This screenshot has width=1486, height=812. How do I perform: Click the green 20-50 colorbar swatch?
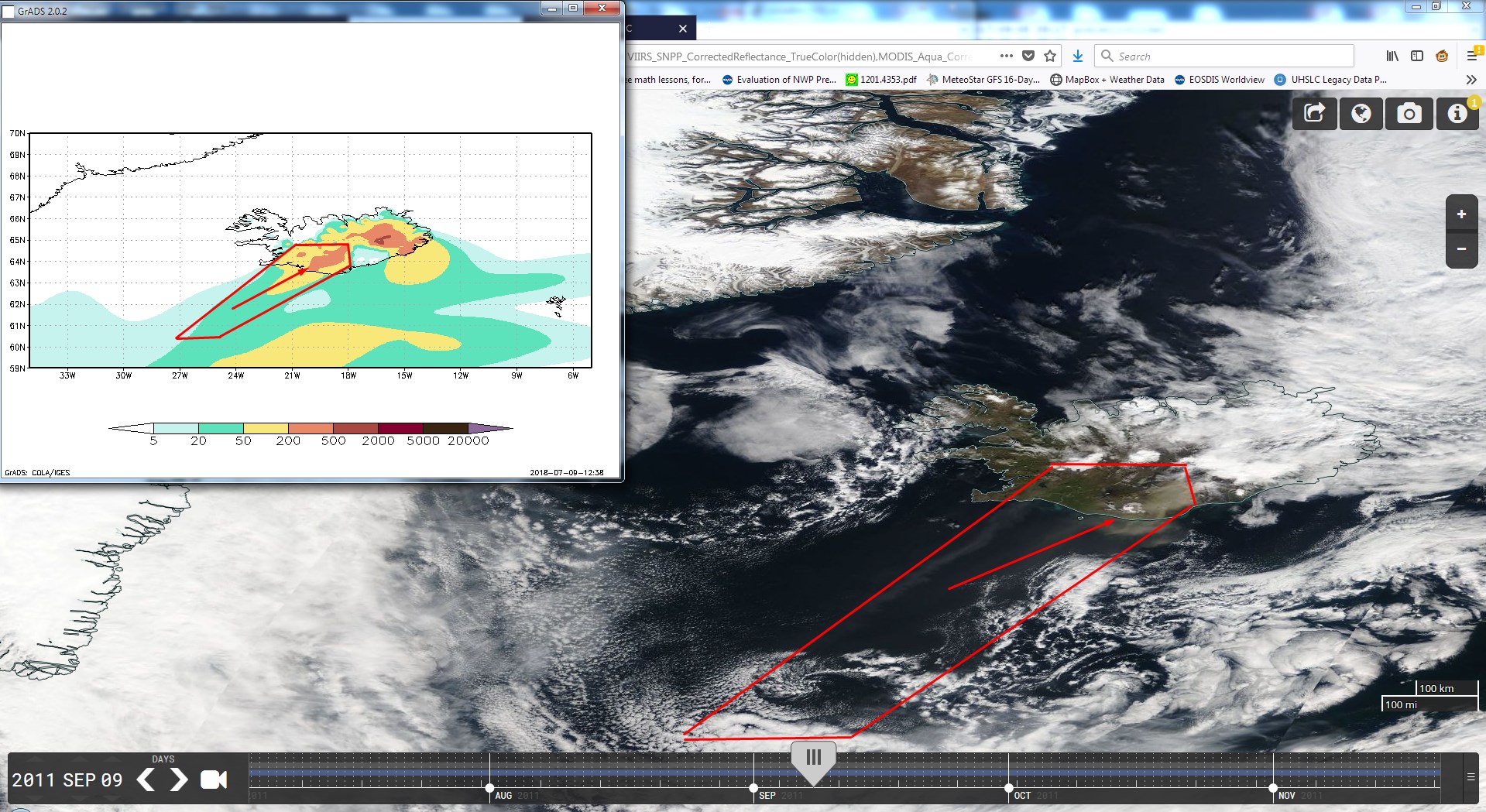tap(221, 428)
